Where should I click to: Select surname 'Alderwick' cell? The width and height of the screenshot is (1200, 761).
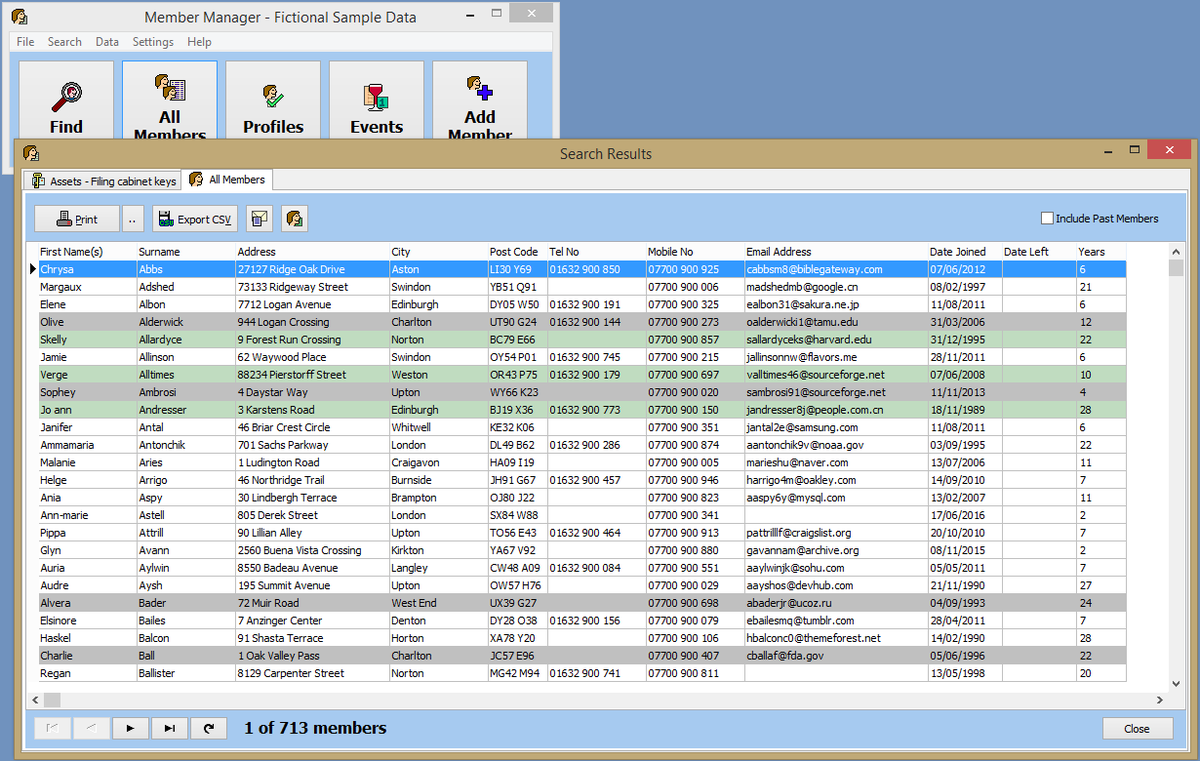coord(185,322)
